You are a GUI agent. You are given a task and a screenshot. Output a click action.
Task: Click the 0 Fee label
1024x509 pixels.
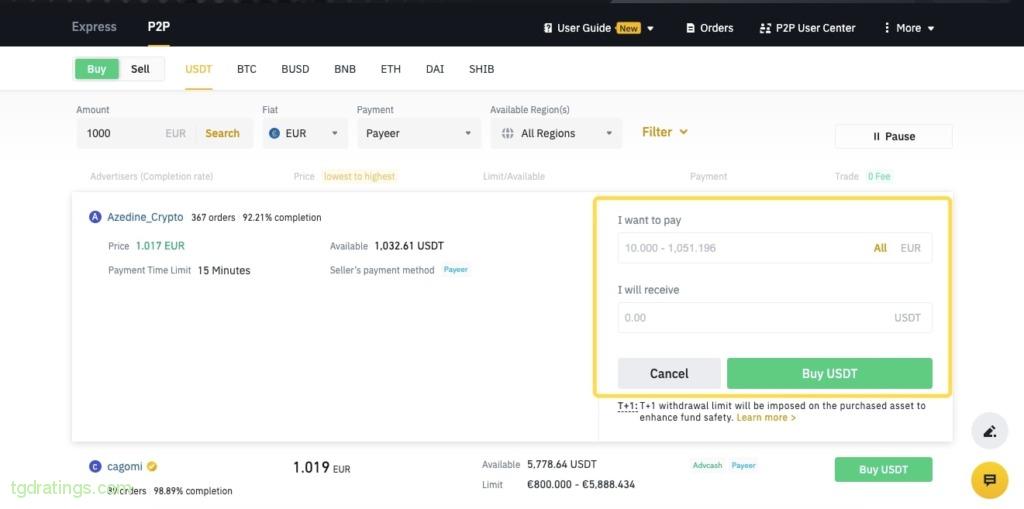879,176
